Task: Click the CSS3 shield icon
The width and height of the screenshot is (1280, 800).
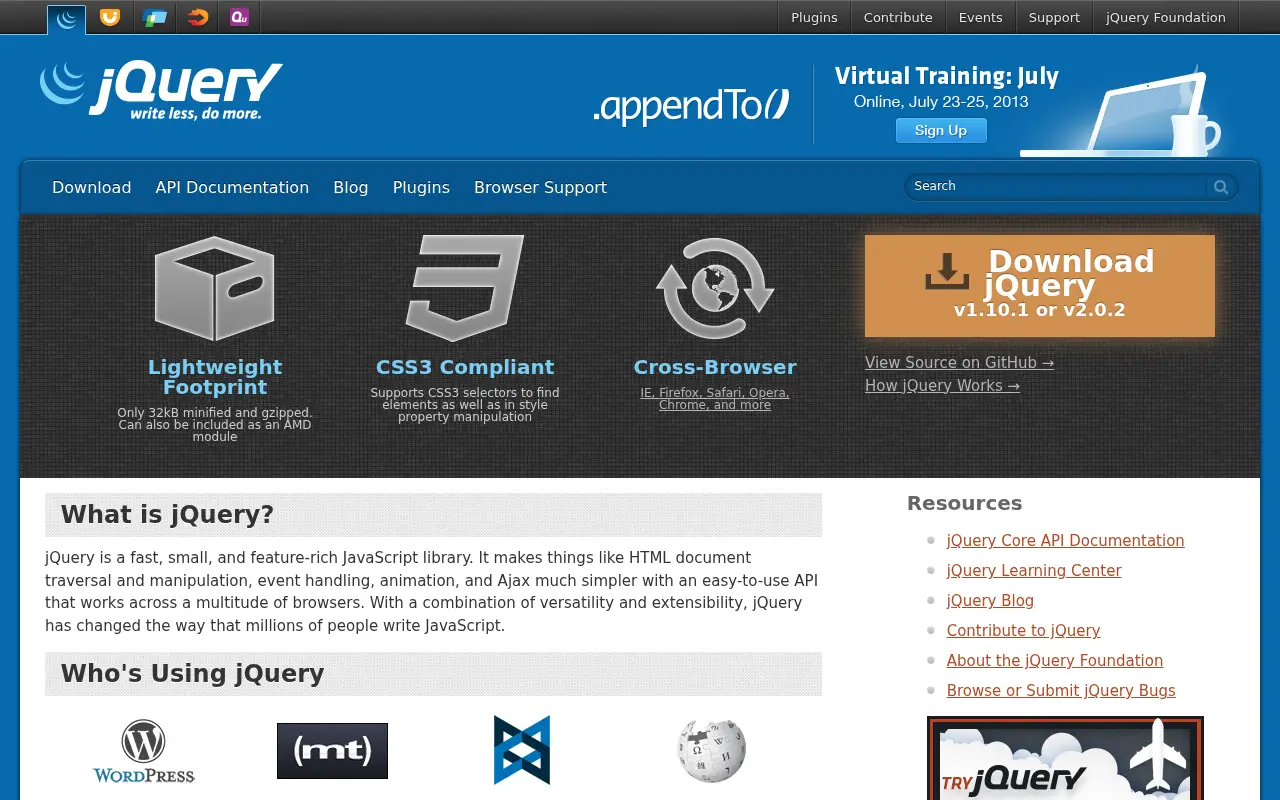Action: click(465, 288)
